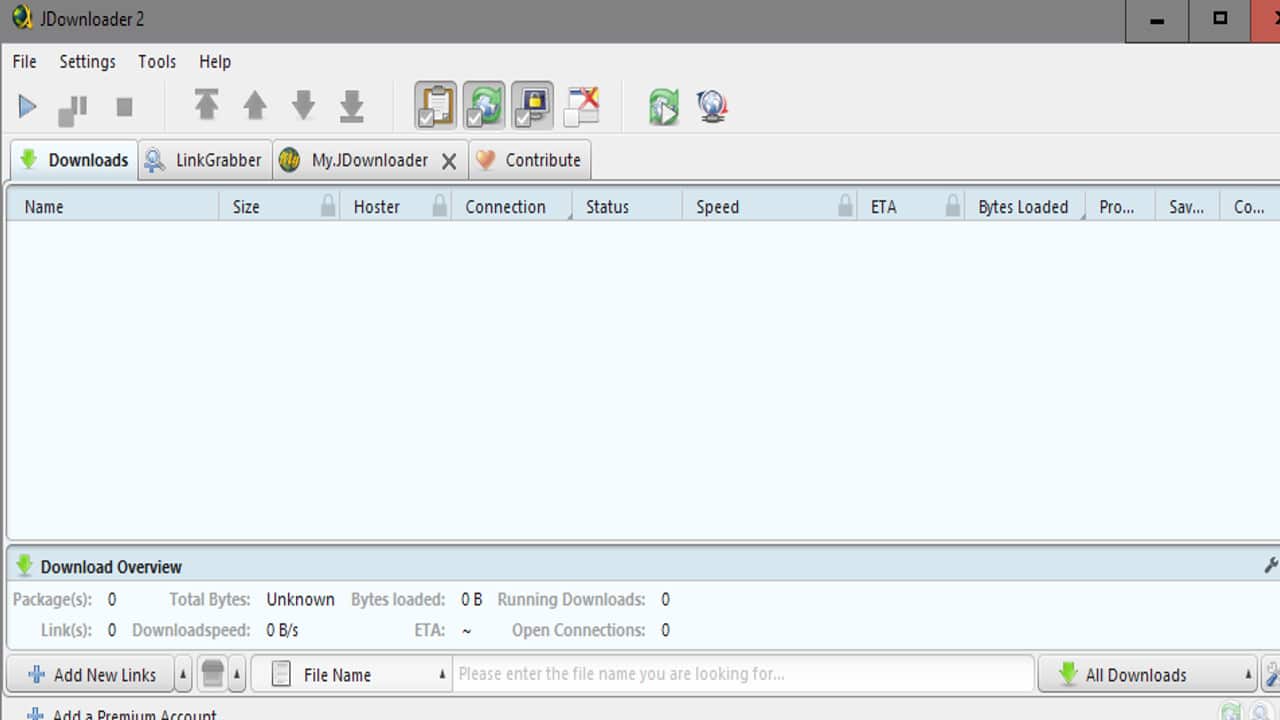1280x720 pixels.
Task: Sort by the Name column header
Action: click(113, 207)
